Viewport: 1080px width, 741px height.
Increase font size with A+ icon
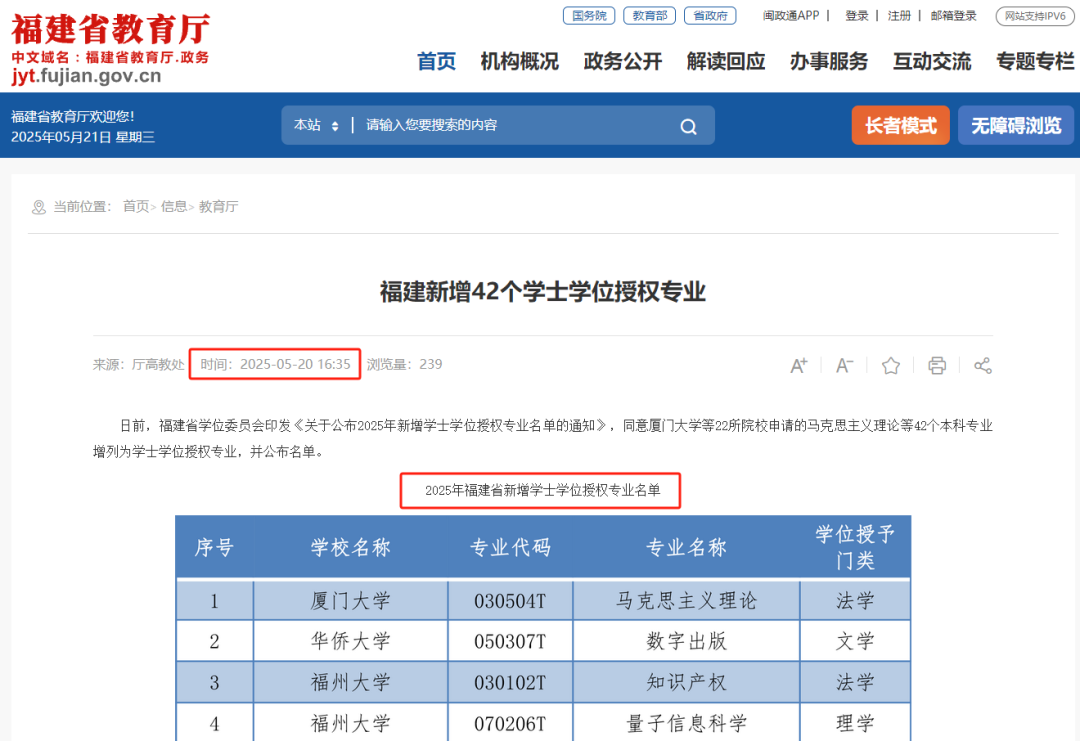click(798, 365)
